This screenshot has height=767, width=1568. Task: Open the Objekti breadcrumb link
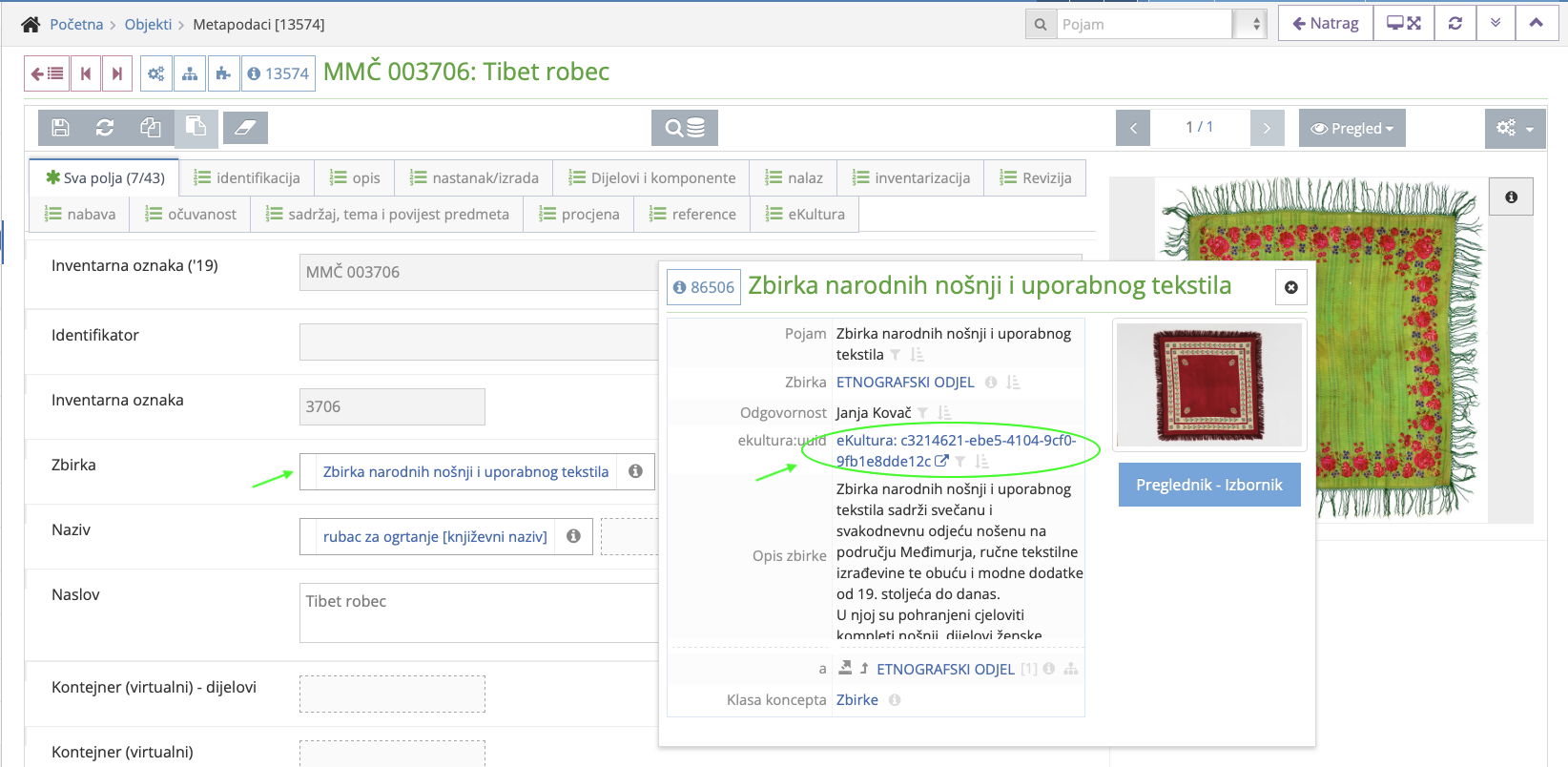pyautogui.click(x=148, y=25)
